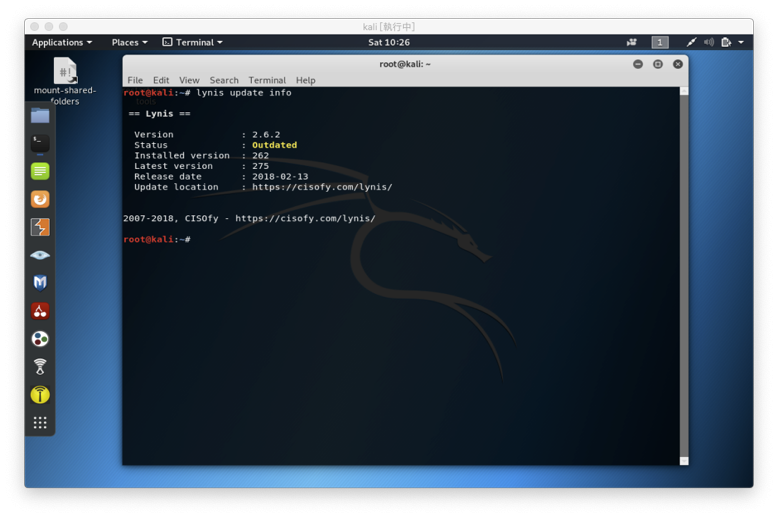Open the Files folder icon in dock
The height and width of the screenshot is (518, 778).
click(x=40, y=116)
